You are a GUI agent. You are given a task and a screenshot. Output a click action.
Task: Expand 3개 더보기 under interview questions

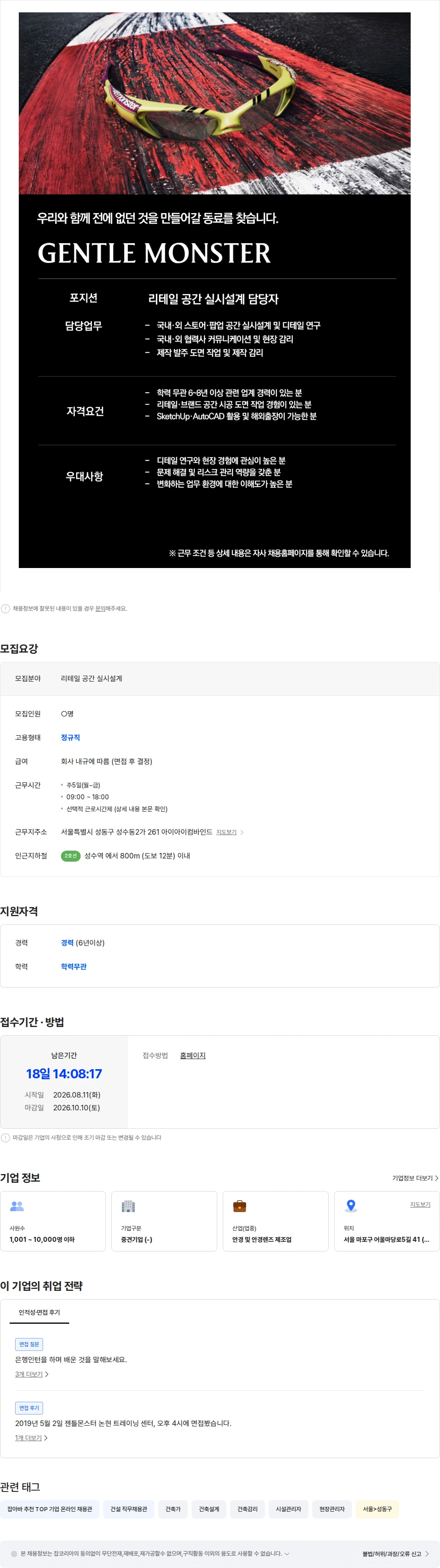coord(32,1374)
